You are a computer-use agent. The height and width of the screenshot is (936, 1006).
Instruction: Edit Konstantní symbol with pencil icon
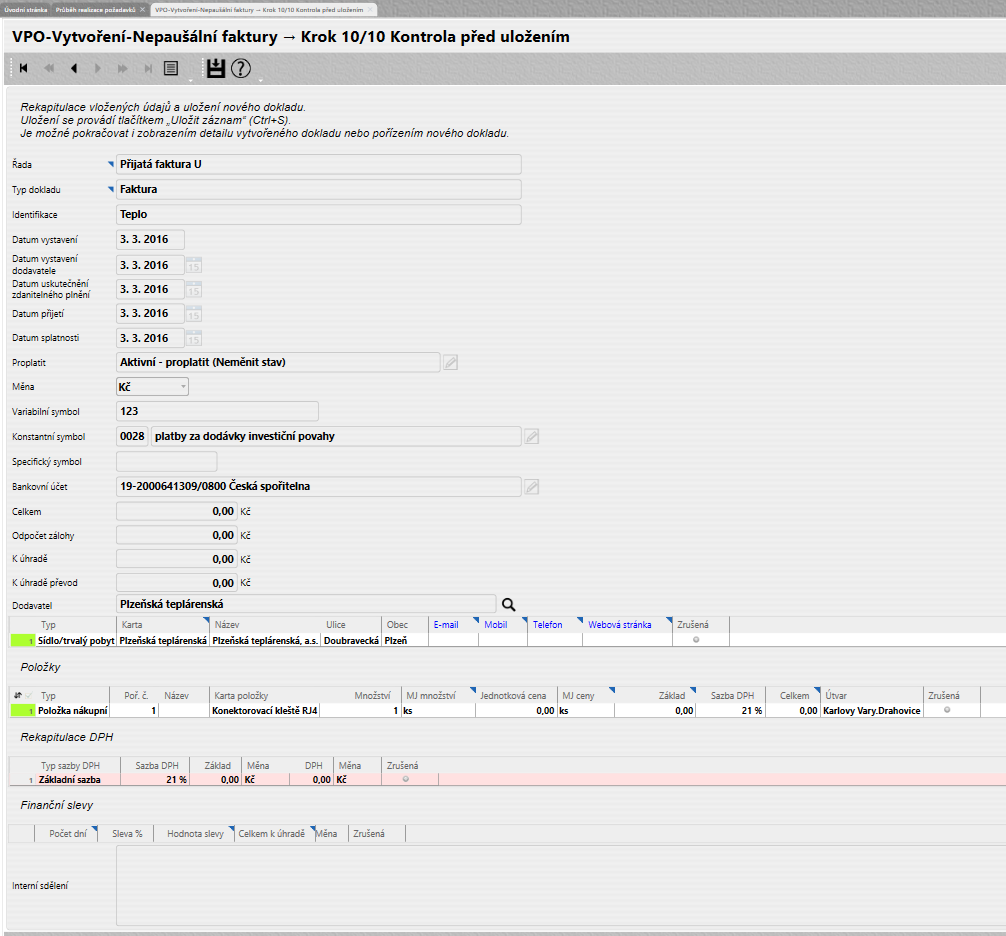click(x=532, y=437)
